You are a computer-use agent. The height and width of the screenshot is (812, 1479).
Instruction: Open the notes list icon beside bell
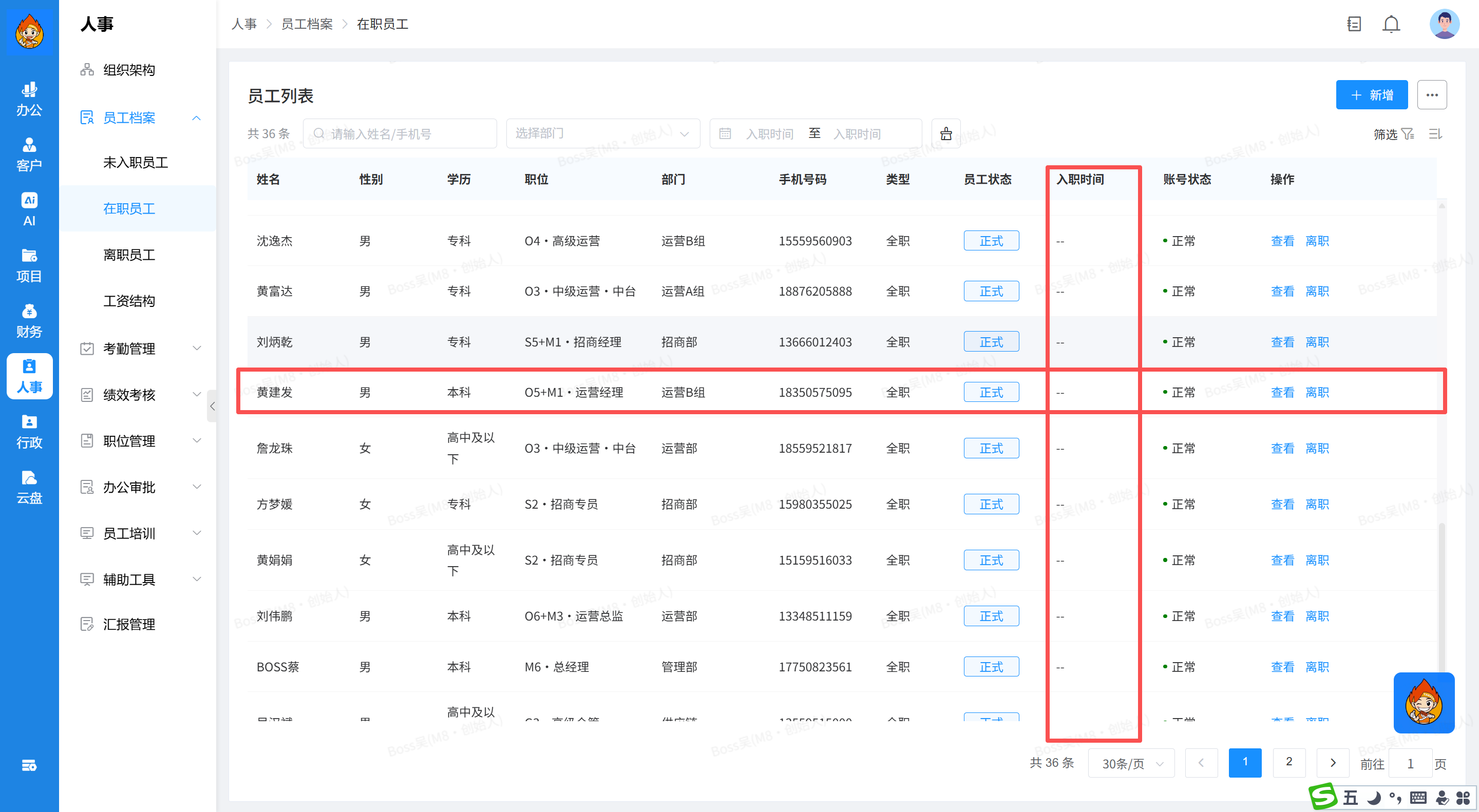tap(1353, 24)
